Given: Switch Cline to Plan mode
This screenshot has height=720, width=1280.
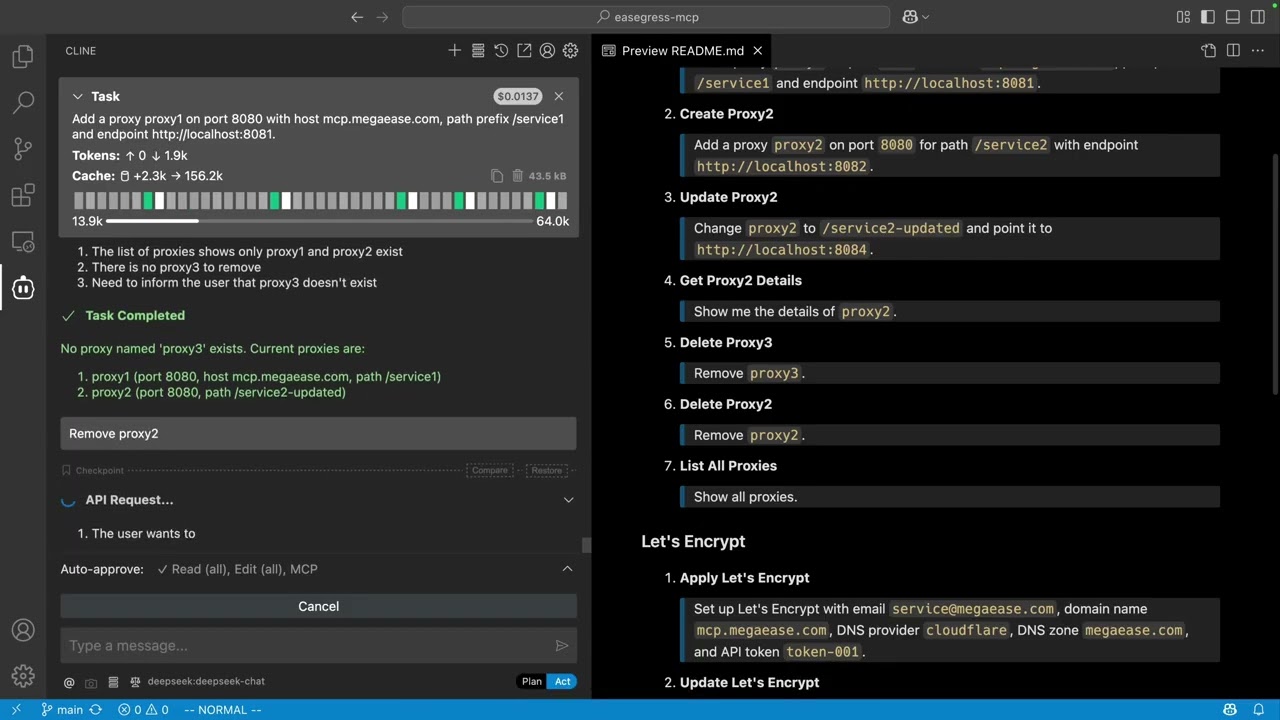Looking at the screenshot, I should coord(532,682).
